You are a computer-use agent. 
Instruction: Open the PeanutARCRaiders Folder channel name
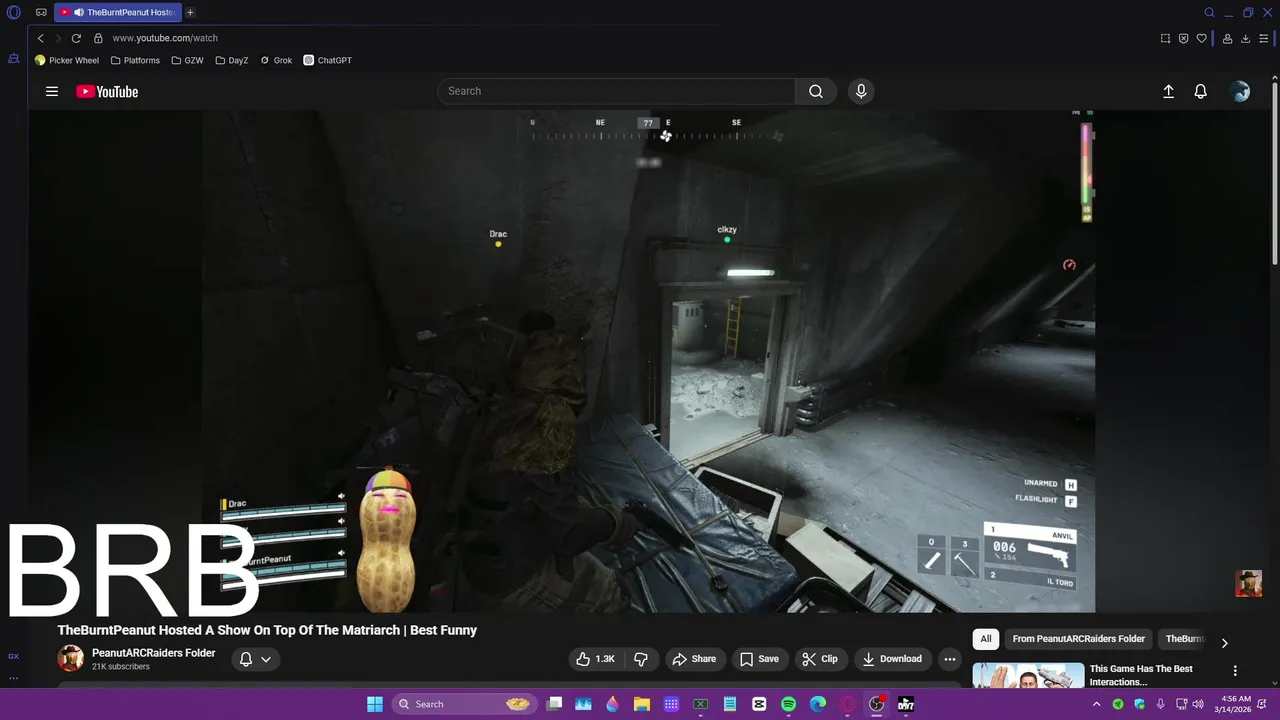[x=153, y=653]
